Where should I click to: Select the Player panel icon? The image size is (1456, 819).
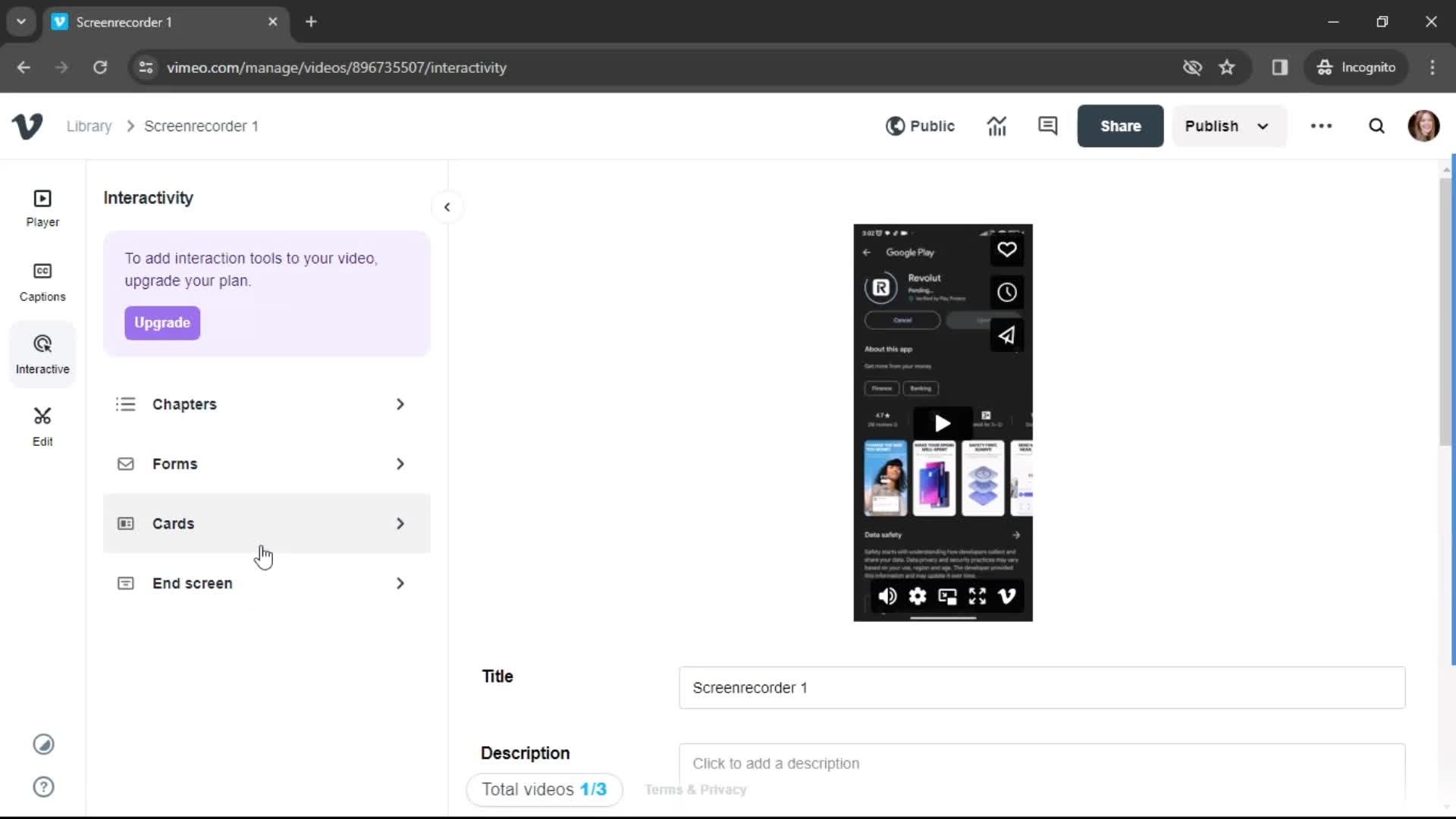42,207
